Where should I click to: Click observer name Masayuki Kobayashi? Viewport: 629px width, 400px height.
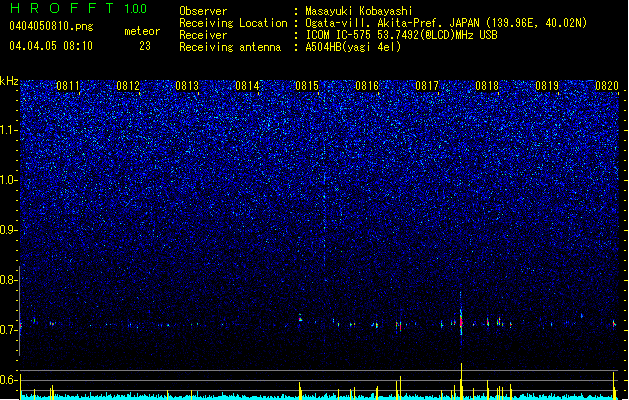[x=359, y=11]
